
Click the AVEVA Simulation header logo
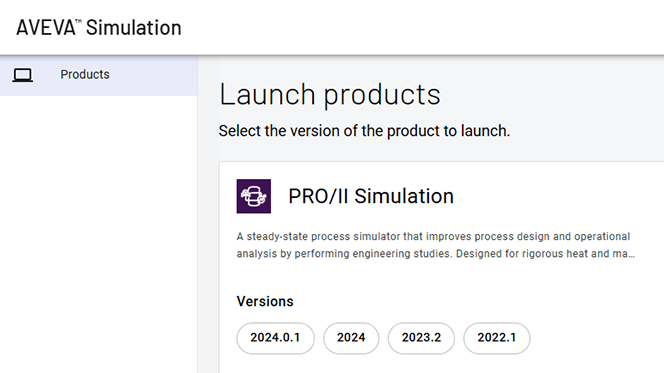click(x=99, y=28)
